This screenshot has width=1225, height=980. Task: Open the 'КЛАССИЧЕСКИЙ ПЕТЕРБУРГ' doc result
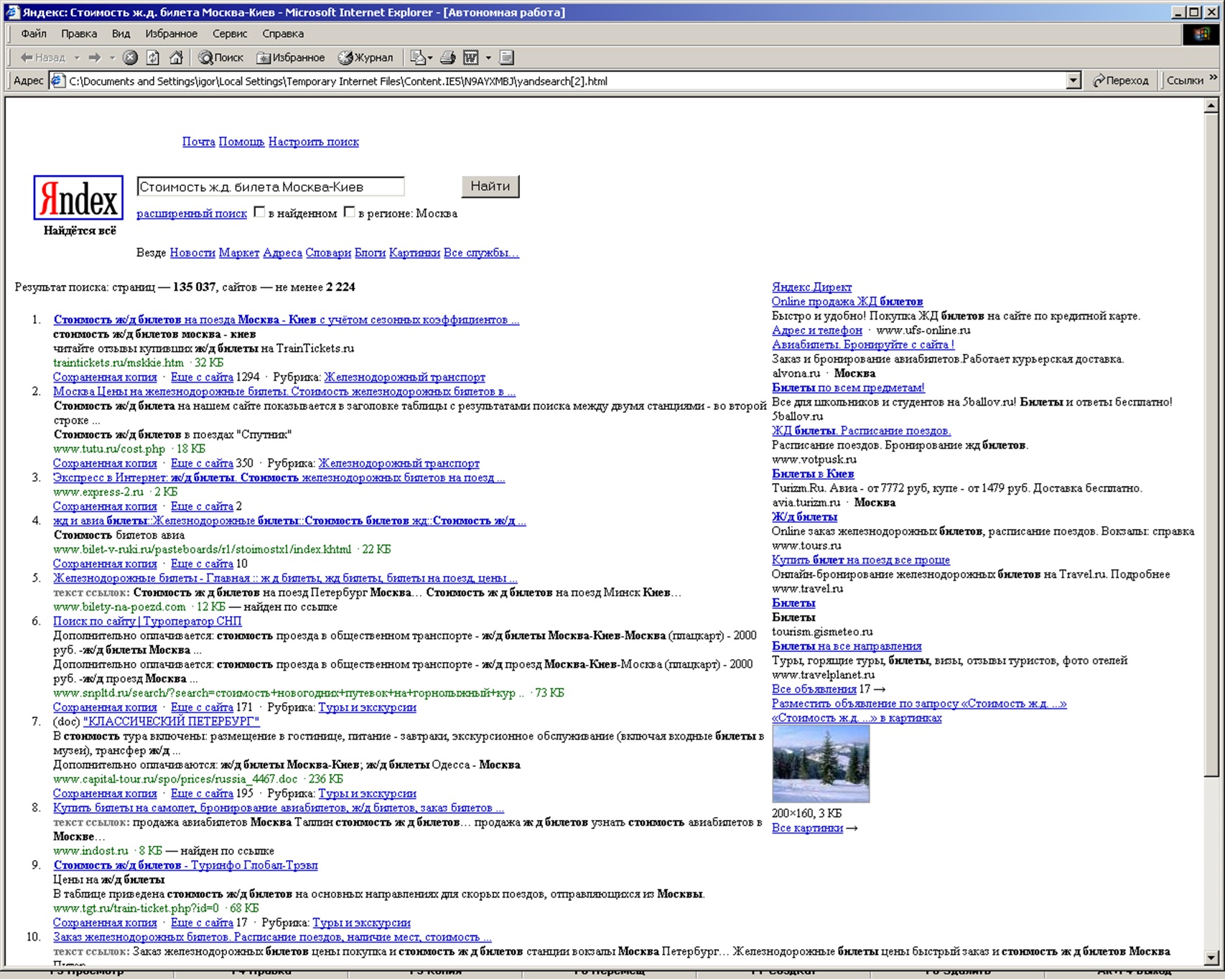[172, 722]
